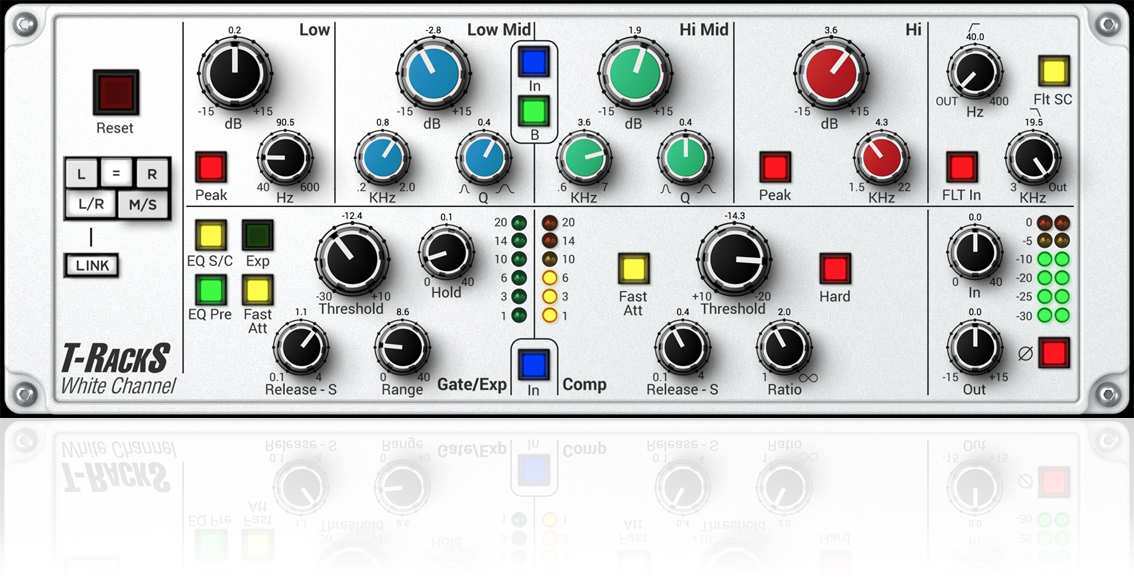Click the Low frequency value 90.5
Viewport: 1134px width, 580px height.
click(x=285, y=123)
